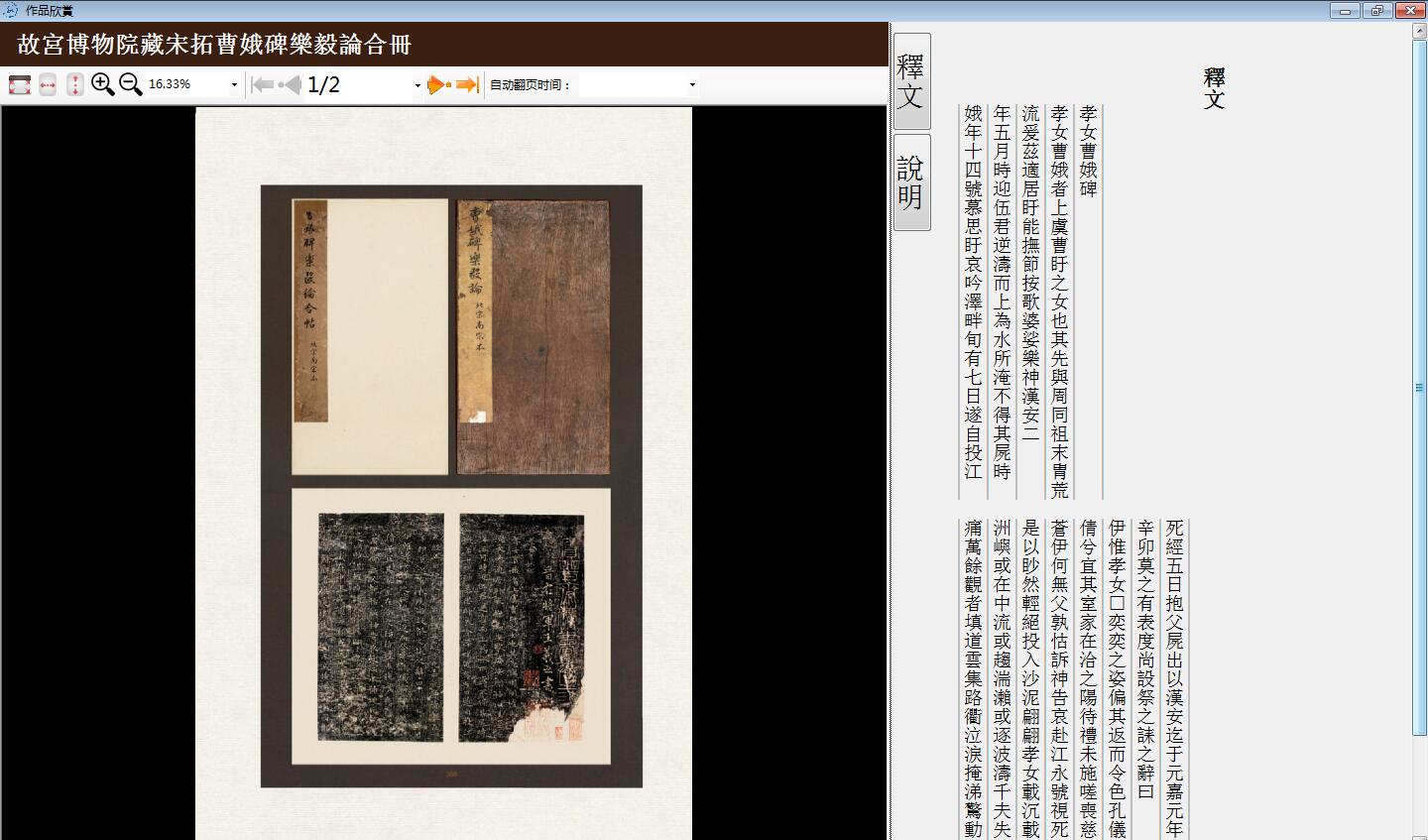
Task: Go to next page orange arrow
Action: click(439, 85)
